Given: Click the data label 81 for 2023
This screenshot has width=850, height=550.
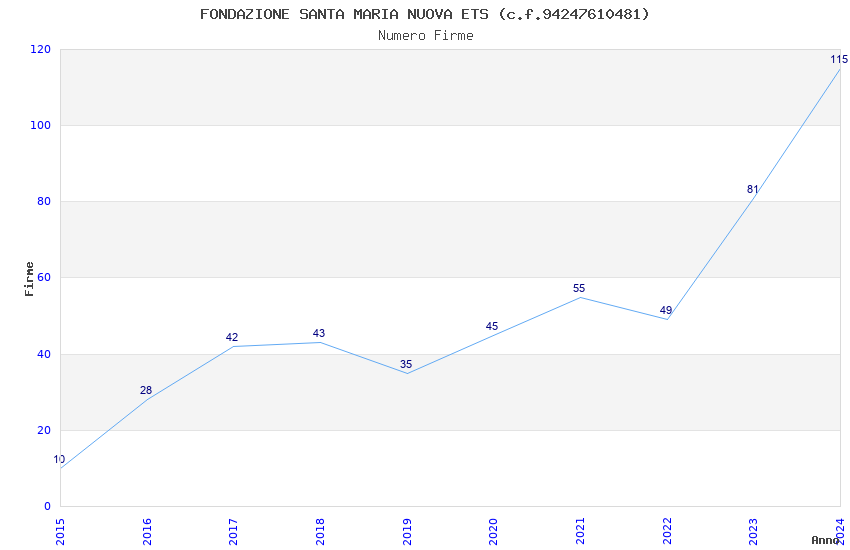Looking at the screenshot, I should (x=752, y=189).
